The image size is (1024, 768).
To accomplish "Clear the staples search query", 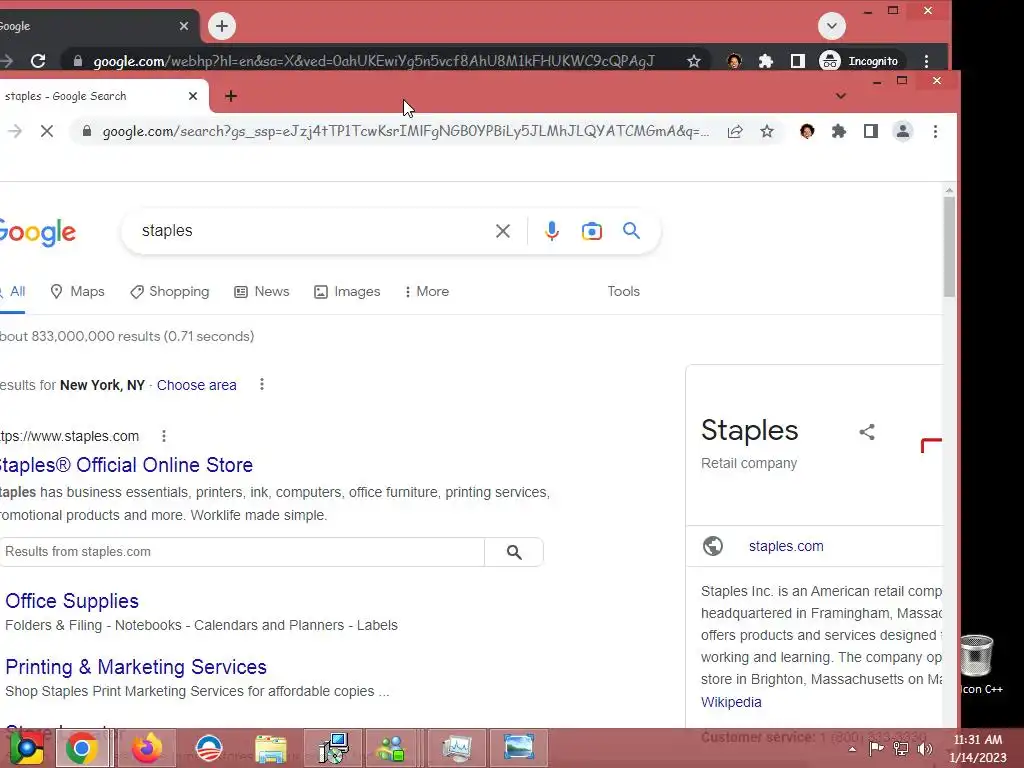I will pyautogui.click(x=503, y=231).
